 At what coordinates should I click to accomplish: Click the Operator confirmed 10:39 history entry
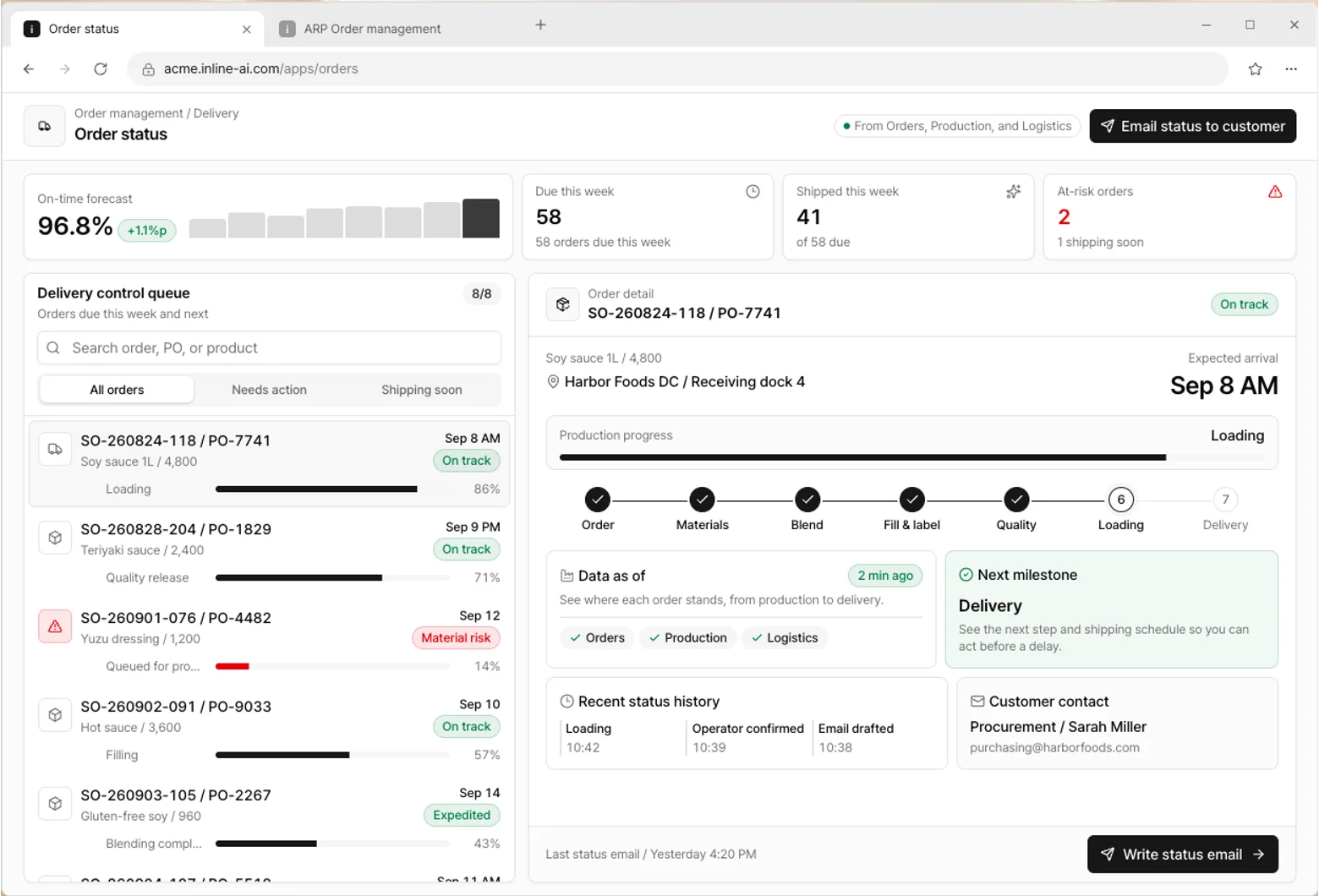click(x=747, y=738)
